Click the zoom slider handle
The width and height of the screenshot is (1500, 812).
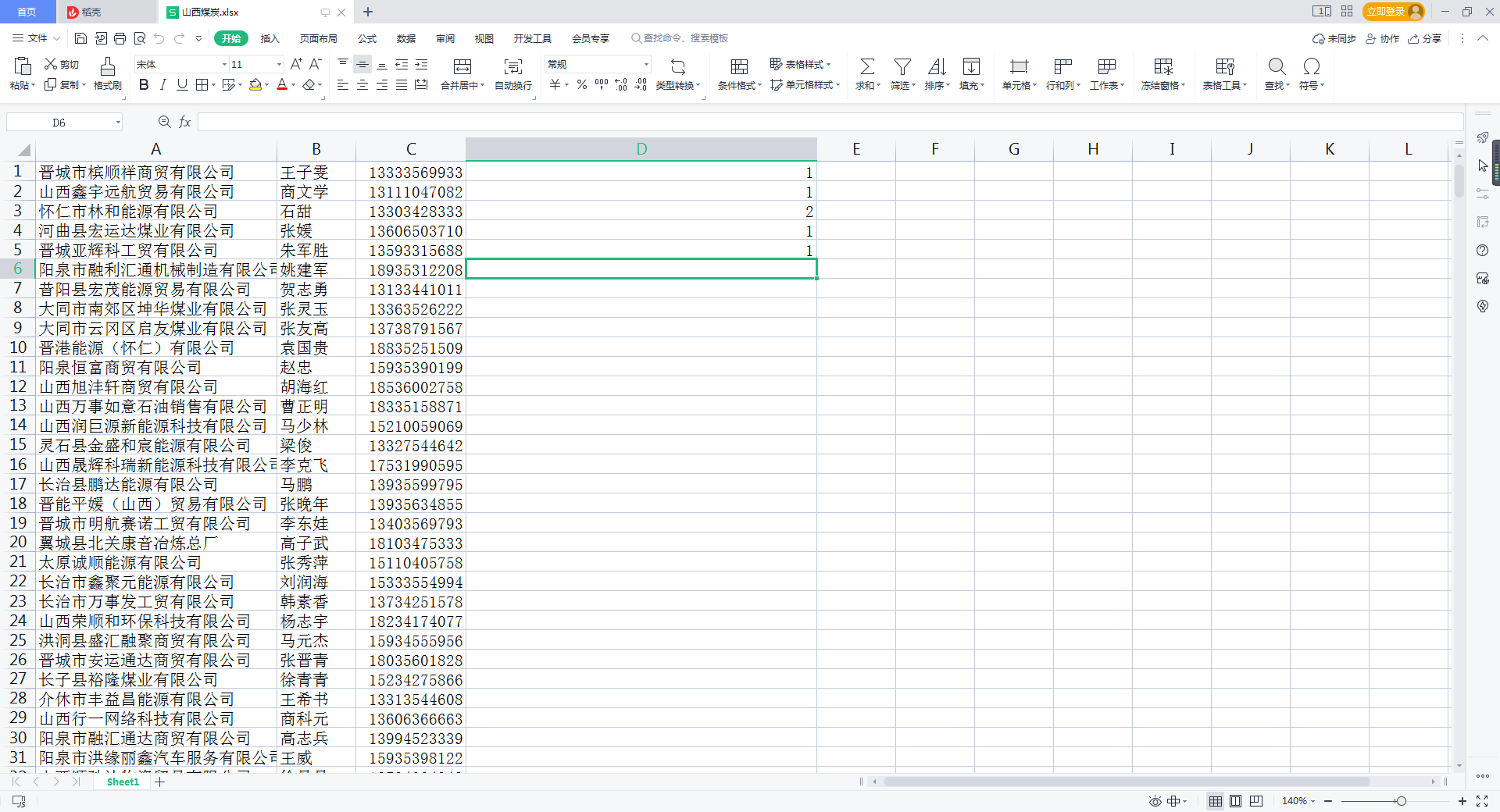pos(1401,801)
